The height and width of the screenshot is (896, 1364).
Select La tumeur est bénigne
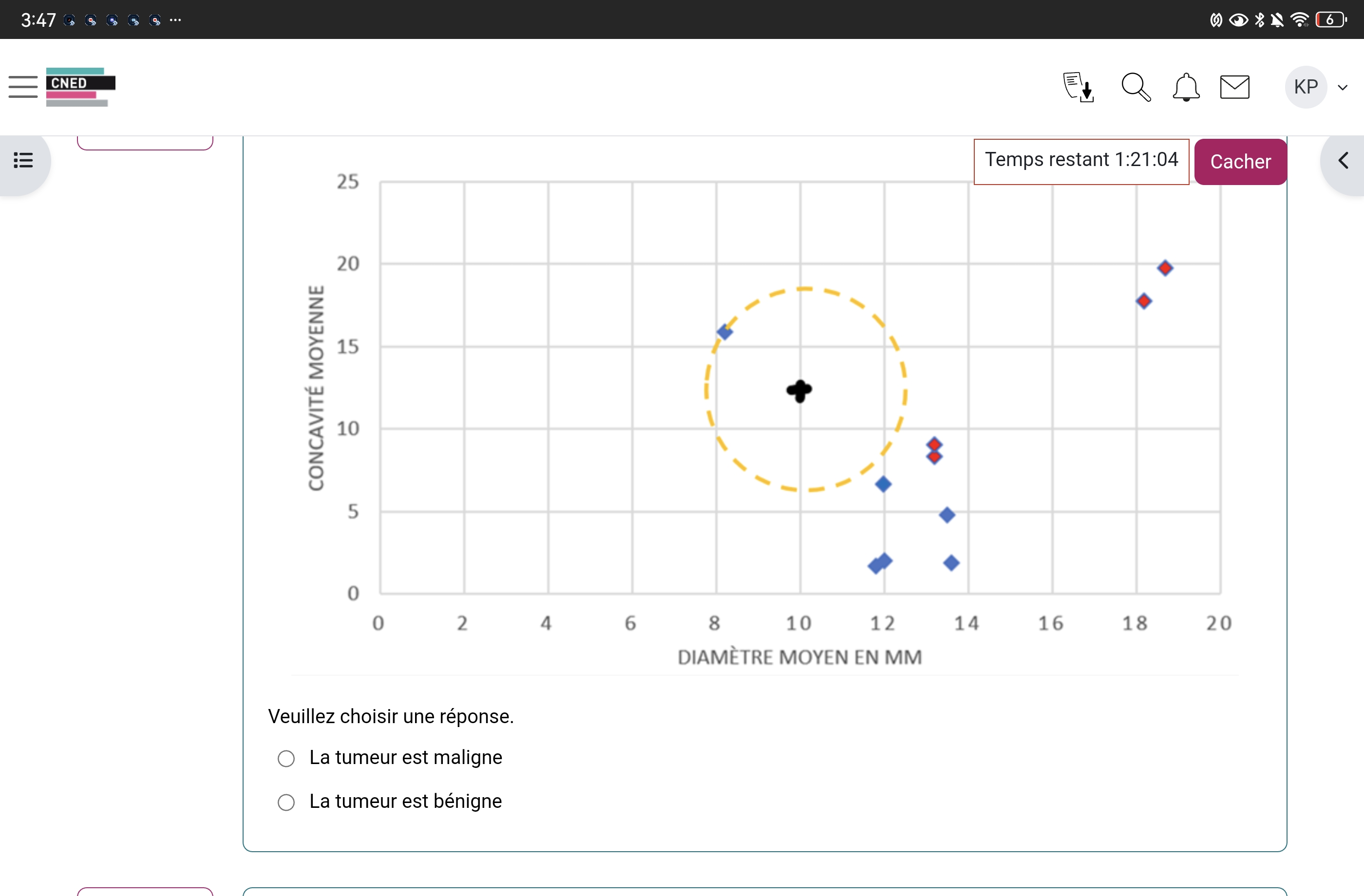(286, 802)
